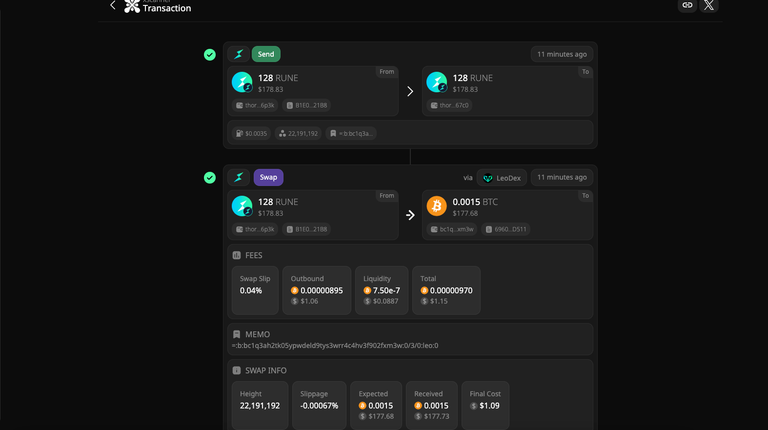Click the Bitcoin icon in Expected card
768x430 pixels.
362,406
